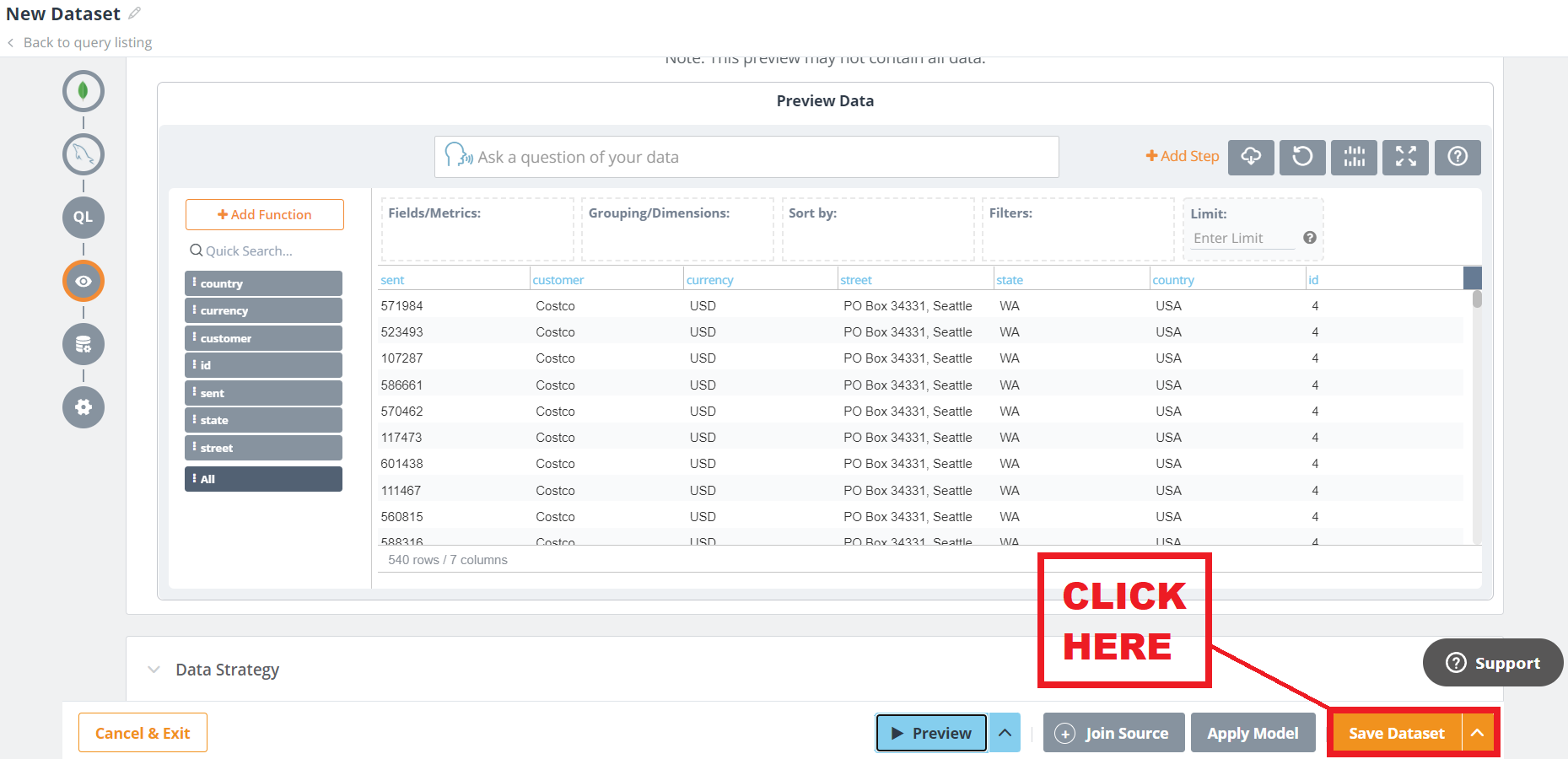Click the Add Function button
Screen dimensions: 1568x759
coord(264,215)
